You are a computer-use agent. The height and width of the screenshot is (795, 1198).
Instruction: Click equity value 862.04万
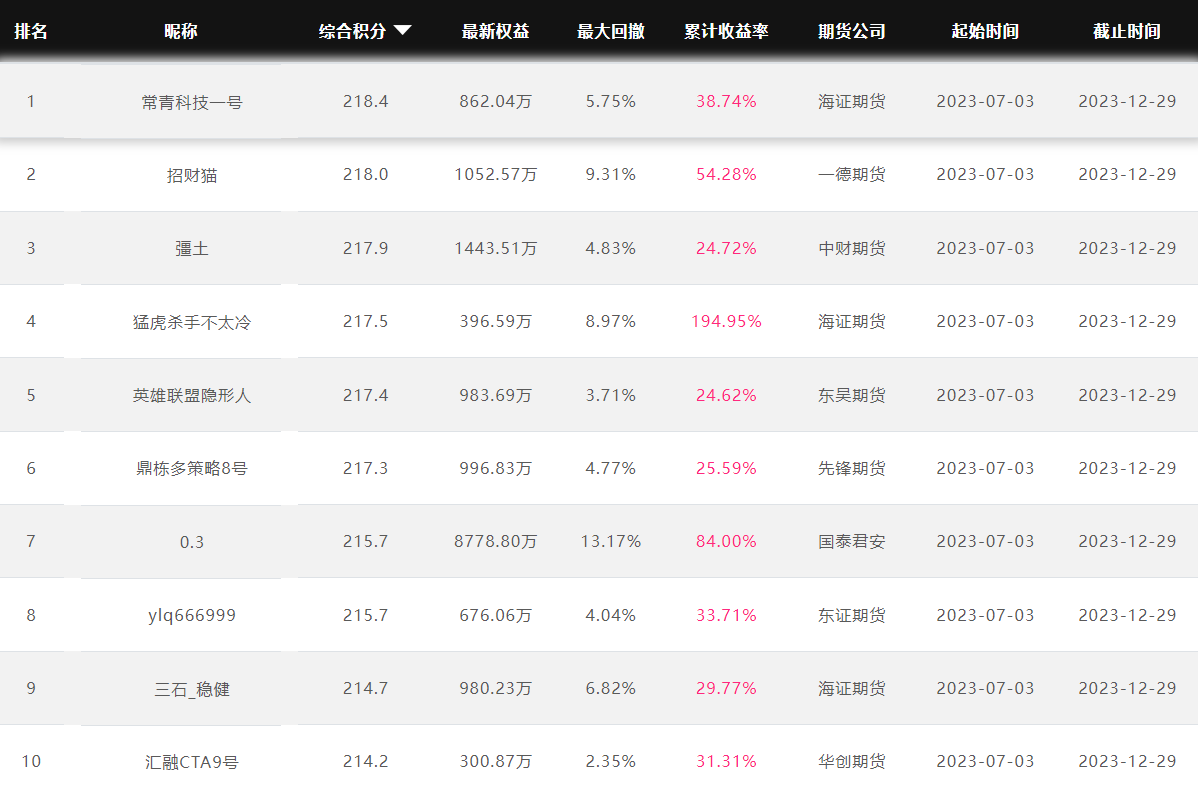(x=495, y=102)
